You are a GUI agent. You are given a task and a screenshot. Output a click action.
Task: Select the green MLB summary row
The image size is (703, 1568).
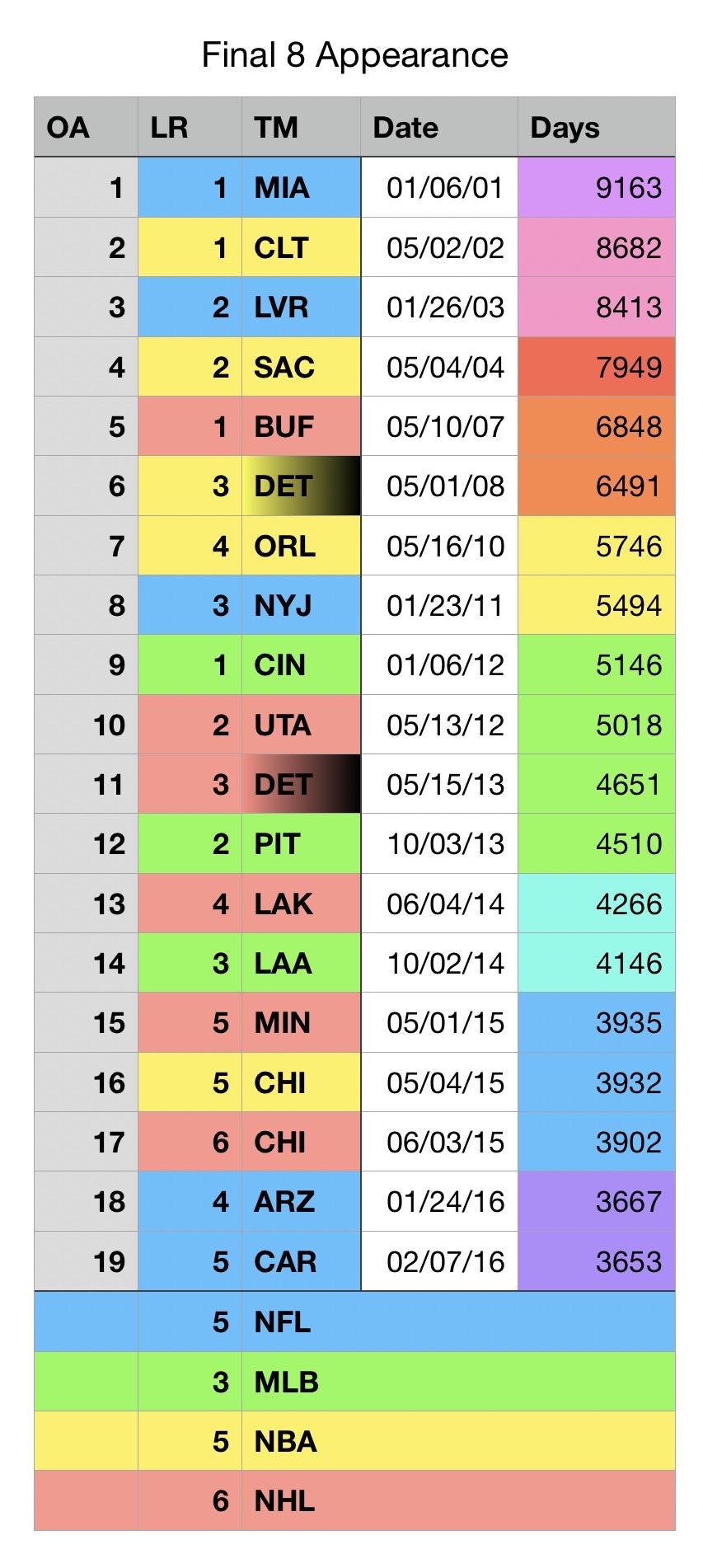(354, 1382)
